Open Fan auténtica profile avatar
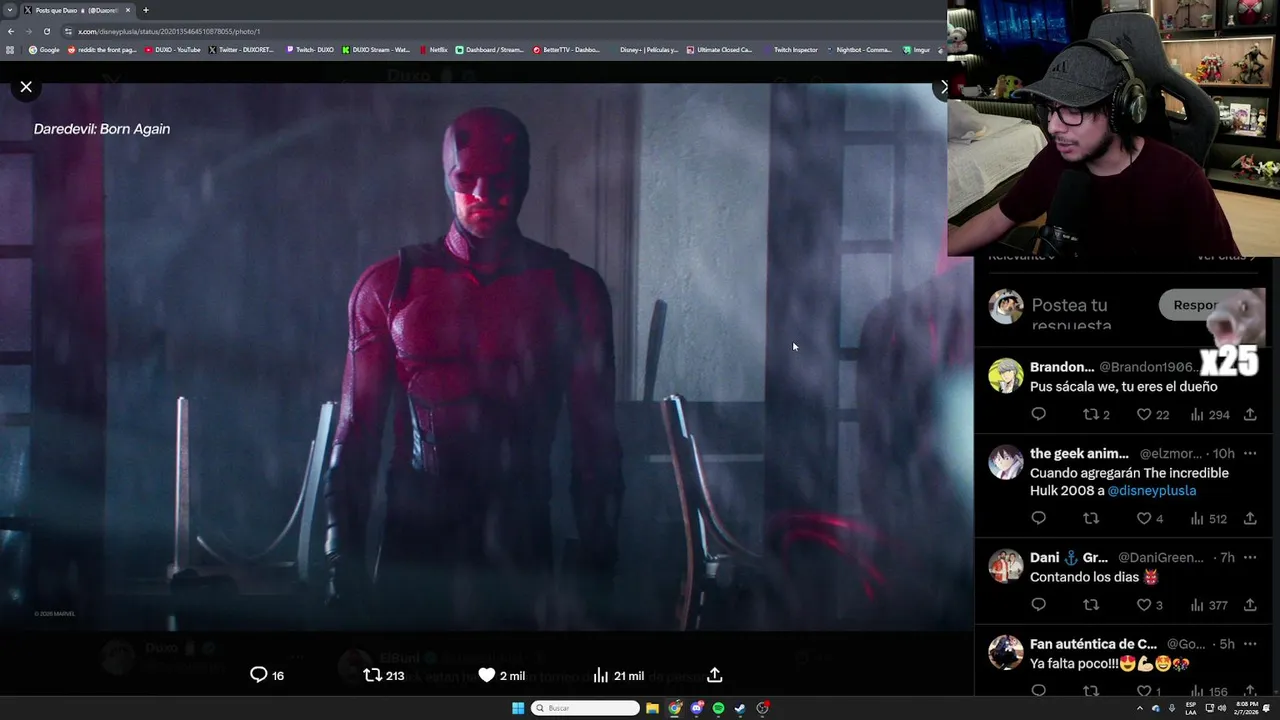Image resolution: width=1280 pixels, height=720 pixels. click(1006, 652)
